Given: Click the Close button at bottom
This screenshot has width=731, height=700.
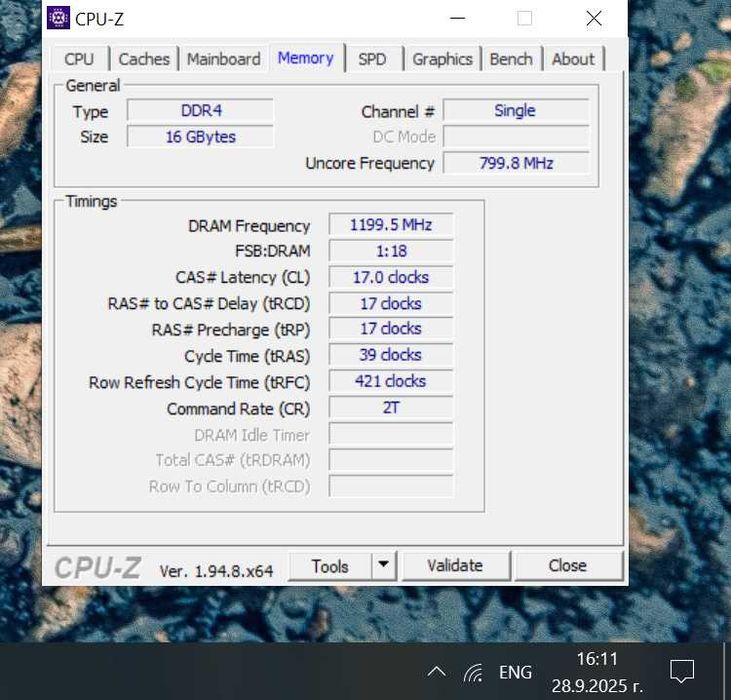Looking at the screenshot, I should click(568, 566).
